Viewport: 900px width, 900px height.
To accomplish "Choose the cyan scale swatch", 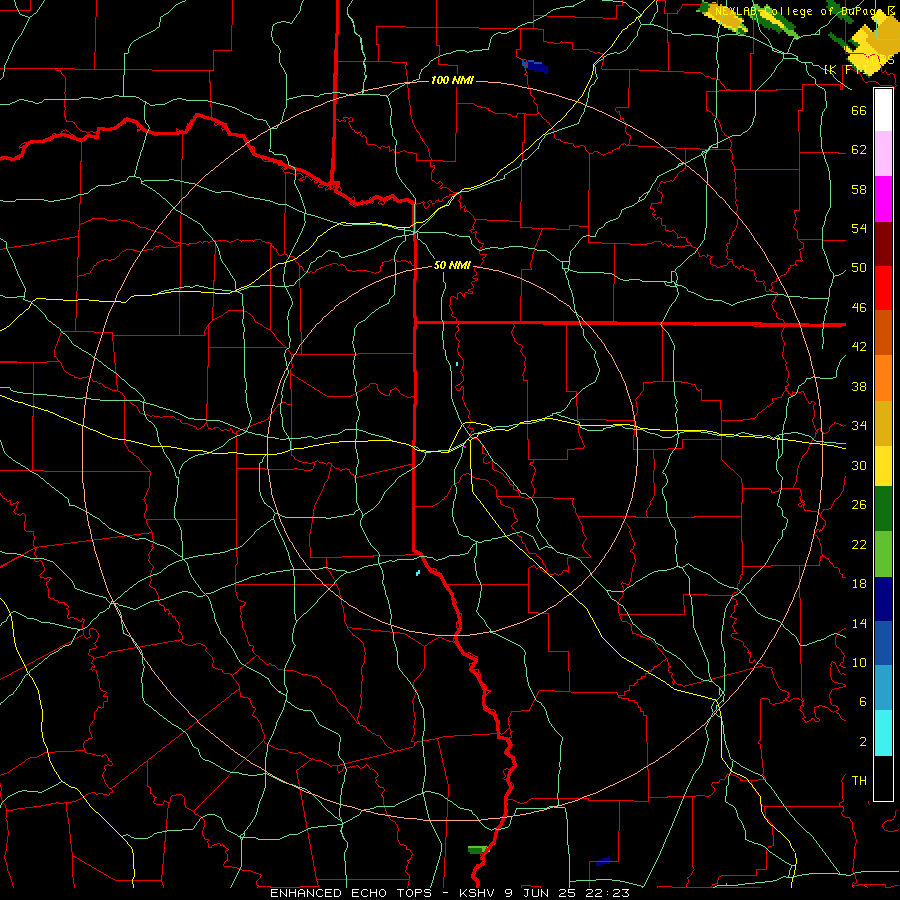I will click(883, 733).
